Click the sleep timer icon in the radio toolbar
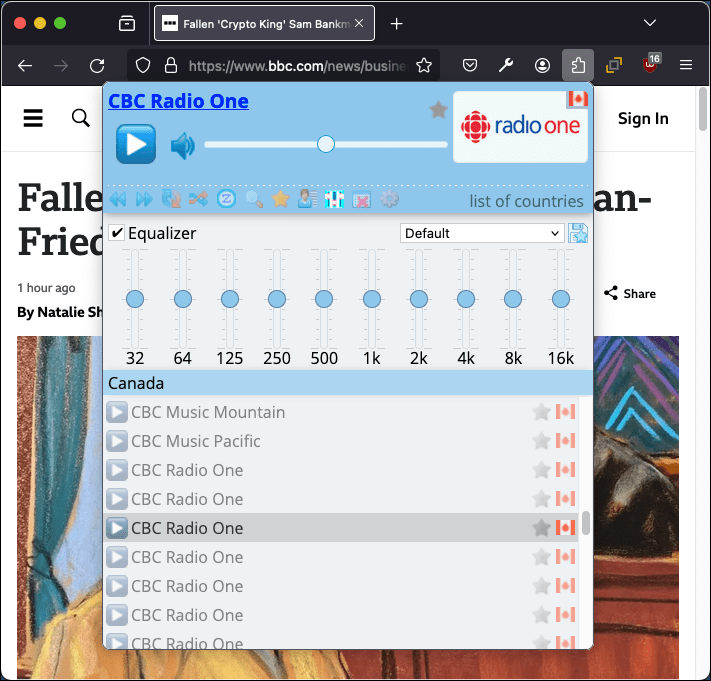 coord(226,199)
